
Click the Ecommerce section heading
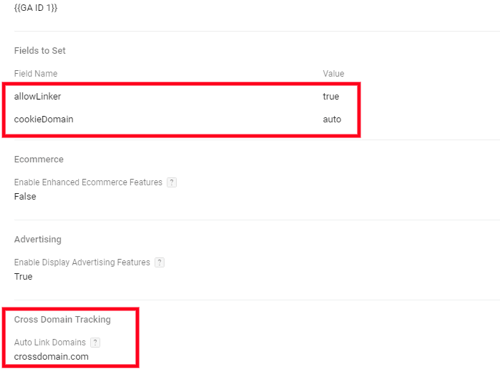point(39,159)
